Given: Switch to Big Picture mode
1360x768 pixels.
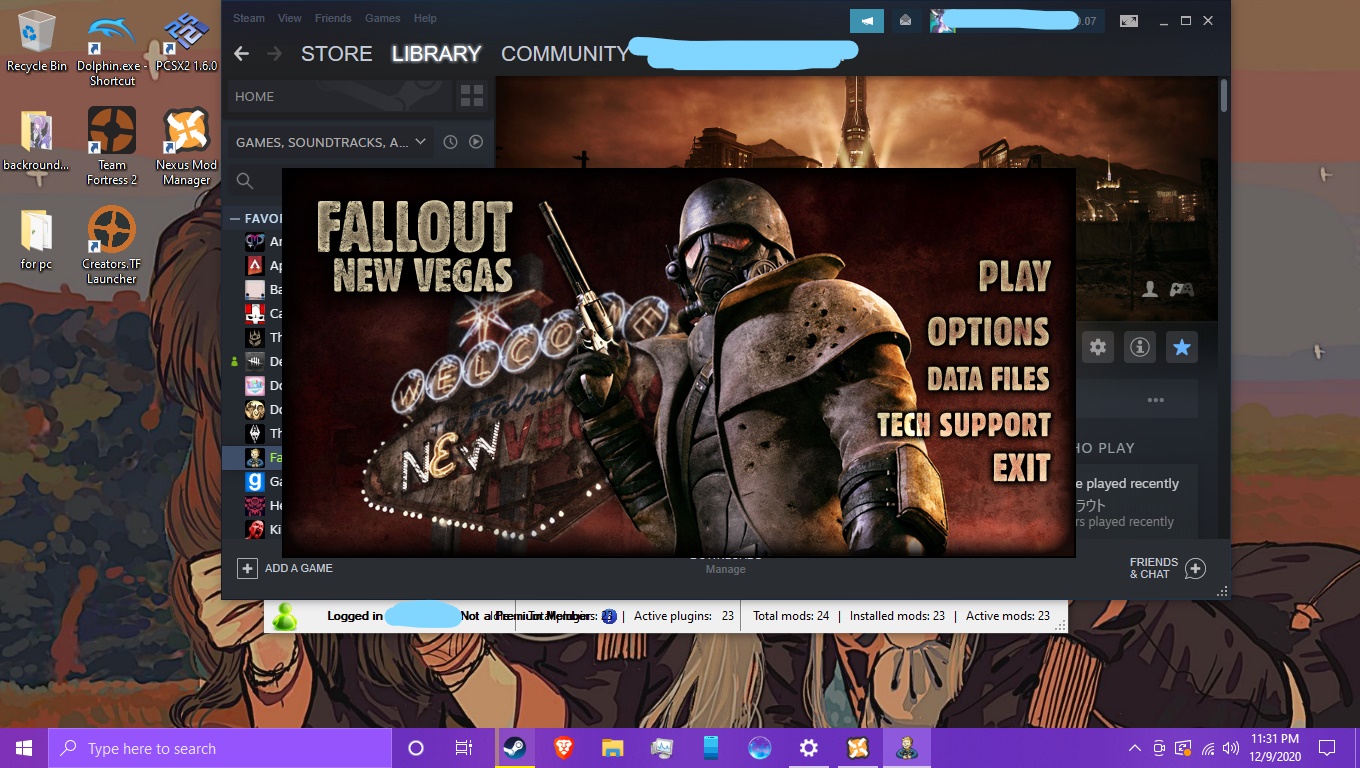Looking at the screenshot, I should coord(1129,21).
